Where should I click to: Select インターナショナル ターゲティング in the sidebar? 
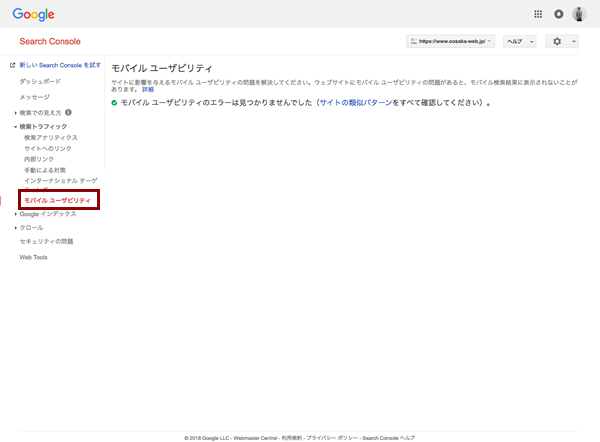tap(61, 183)
